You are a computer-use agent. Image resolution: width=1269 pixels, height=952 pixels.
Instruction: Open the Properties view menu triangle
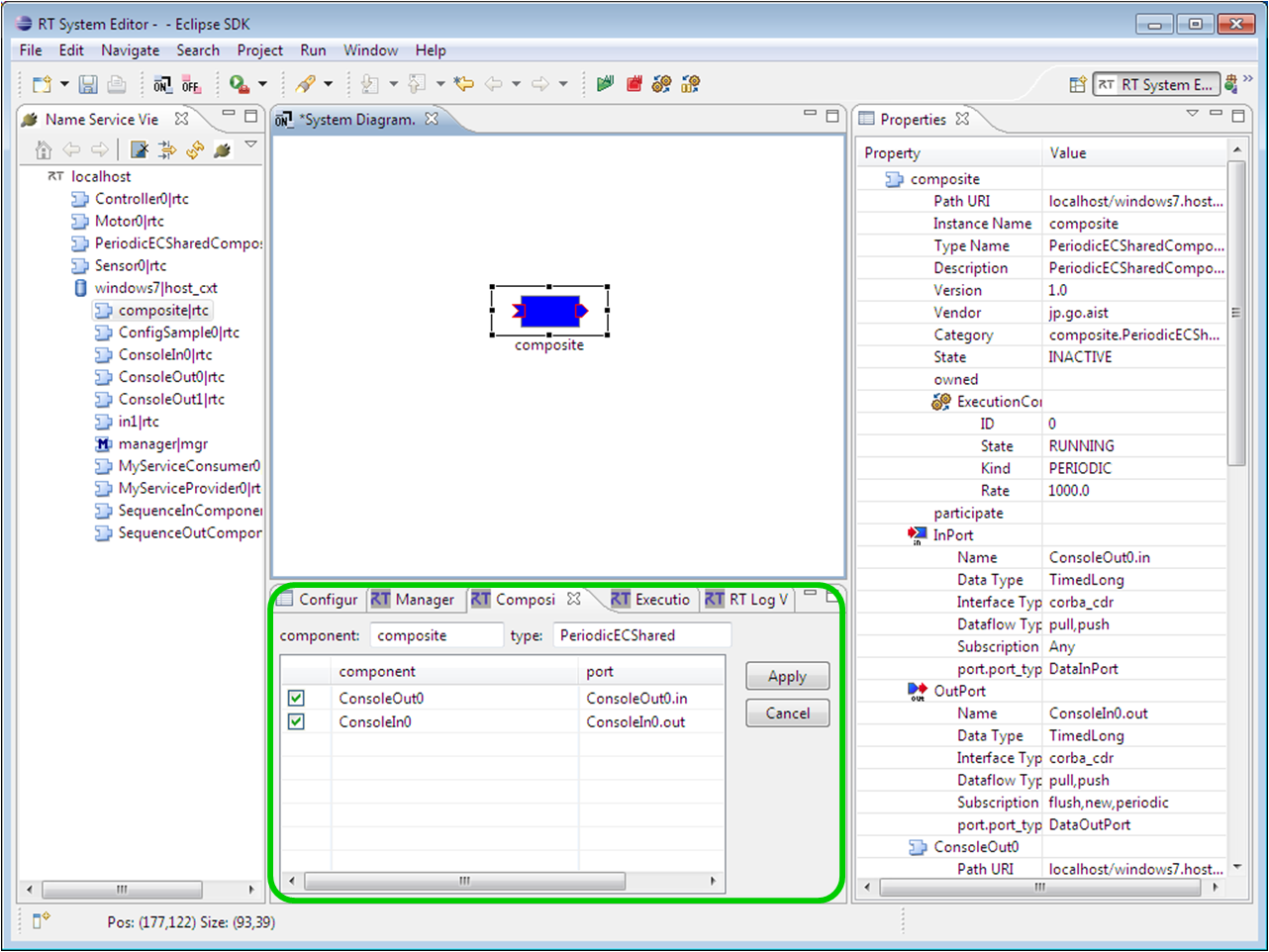(x=1192, y=115)
